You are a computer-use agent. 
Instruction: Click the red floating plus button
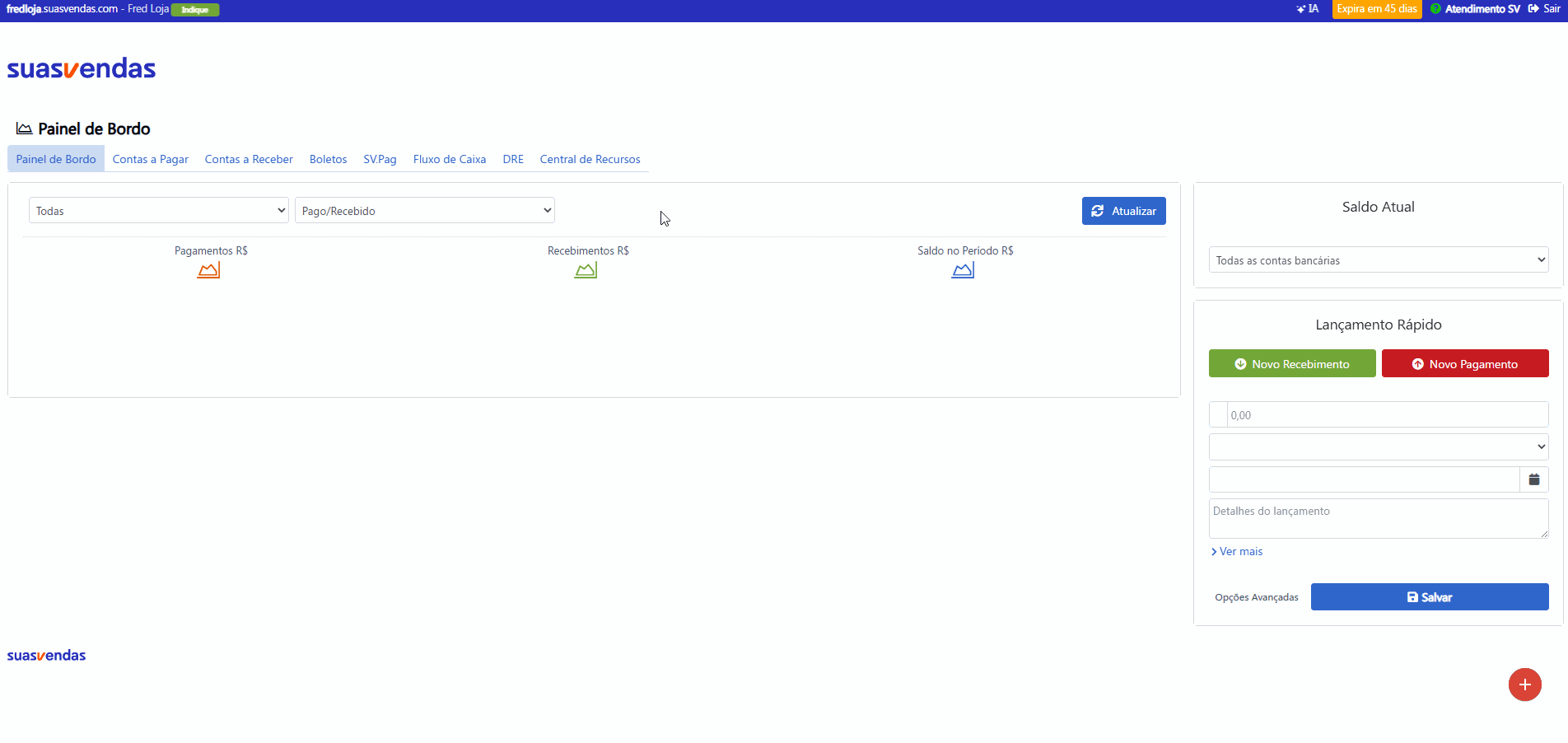point(1525,685)
